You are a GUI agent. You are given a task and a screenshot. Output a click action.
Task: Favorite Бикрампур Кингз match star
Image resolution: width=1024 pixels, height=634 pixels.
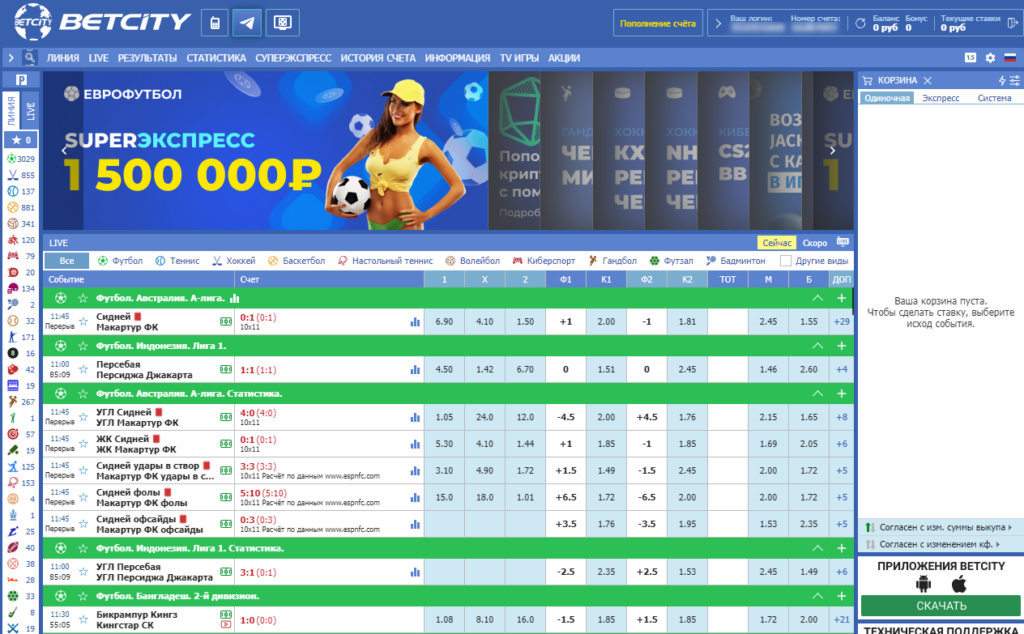pos(83,620)
